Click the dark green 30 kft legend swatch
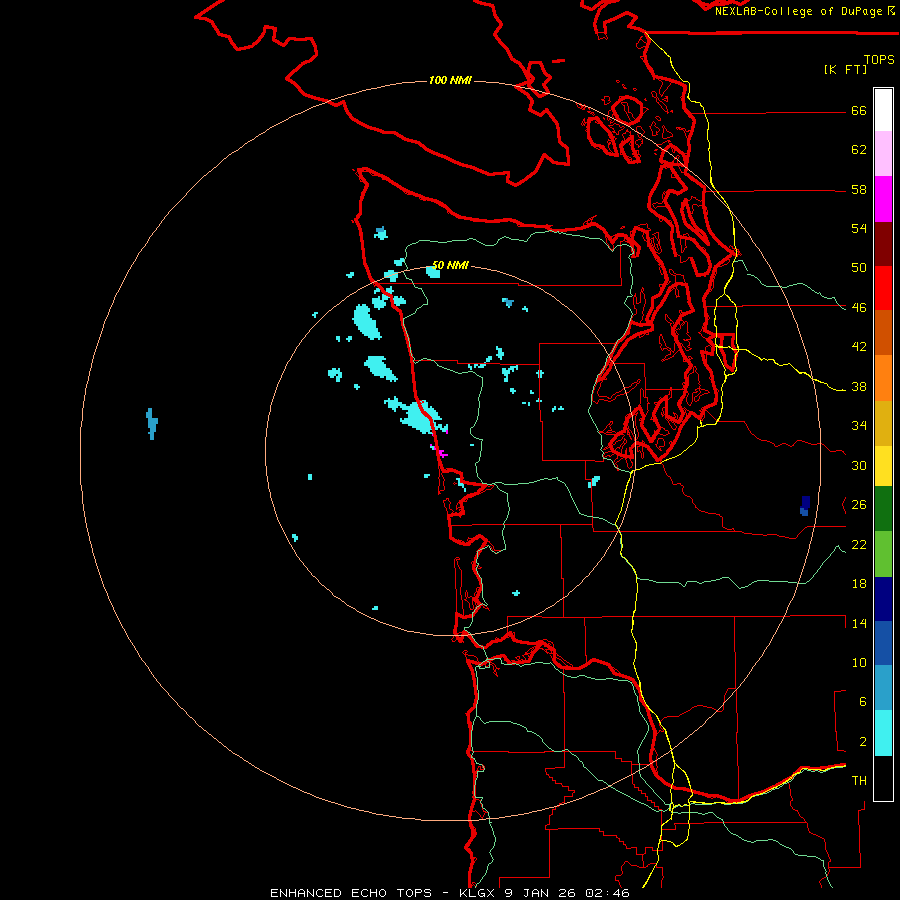Viewport: 900px width, 900px height. 883,509
